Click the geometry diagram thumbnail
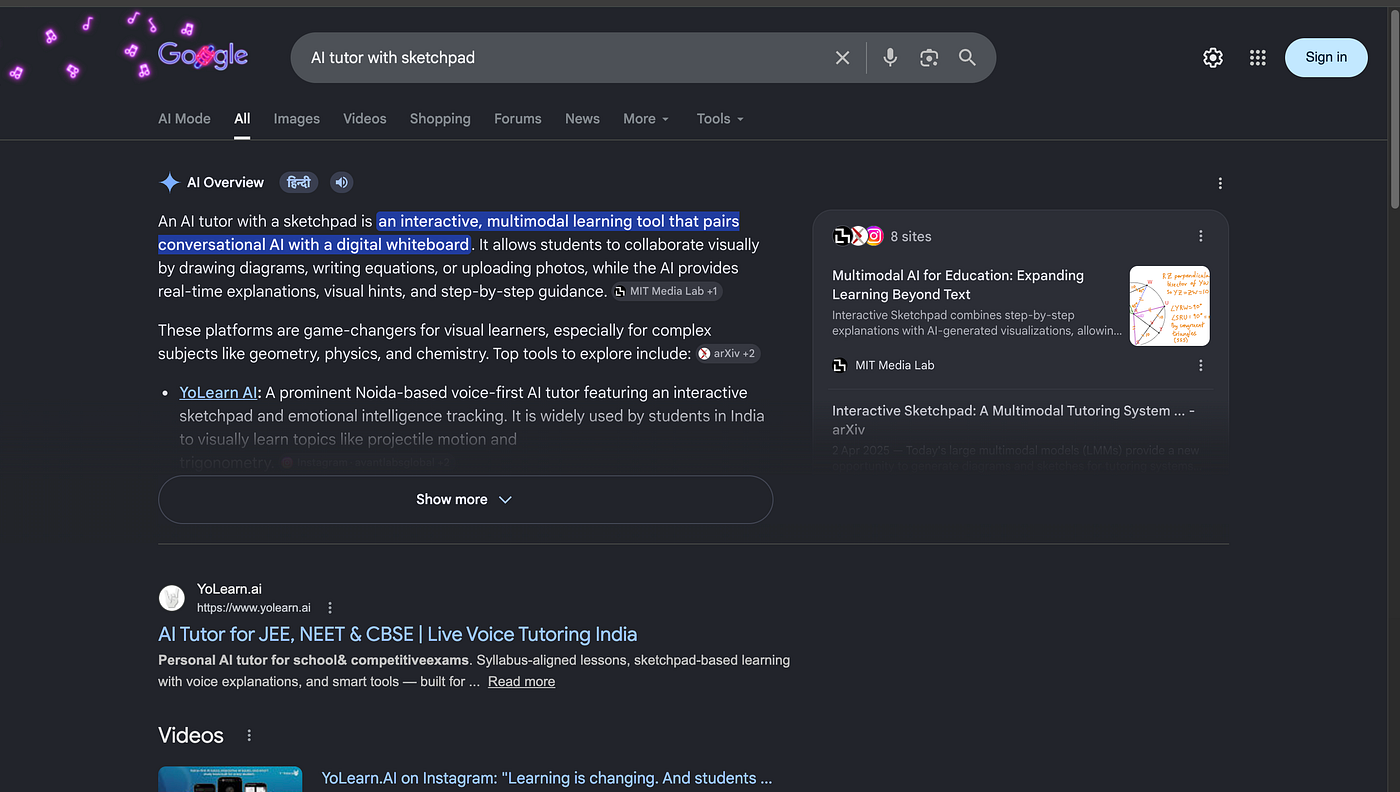The image size is (1400, 792). click(1169, 306)
